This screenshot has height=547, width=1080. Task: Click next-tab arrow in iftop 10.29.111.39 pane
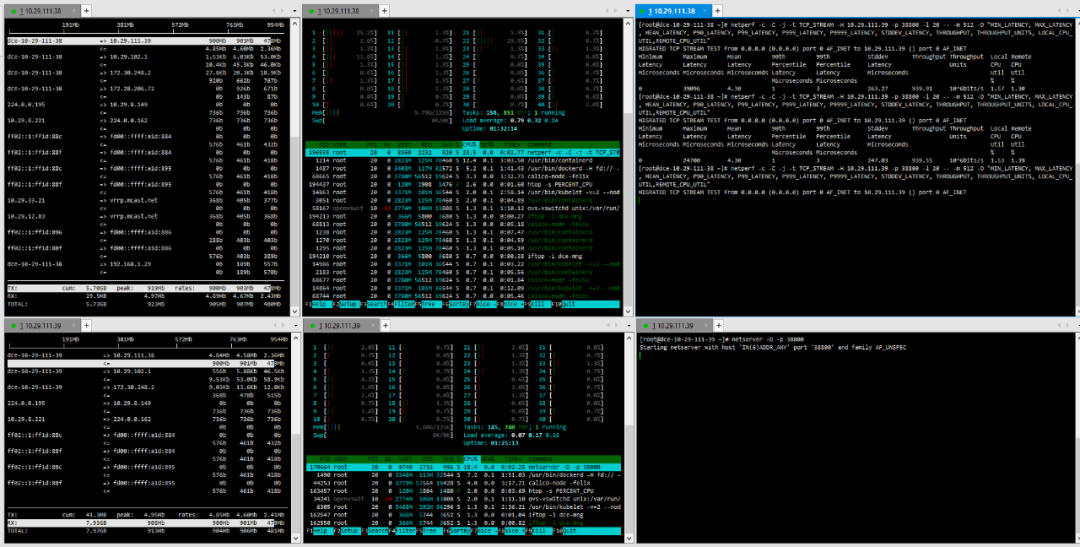coord(282,325)
